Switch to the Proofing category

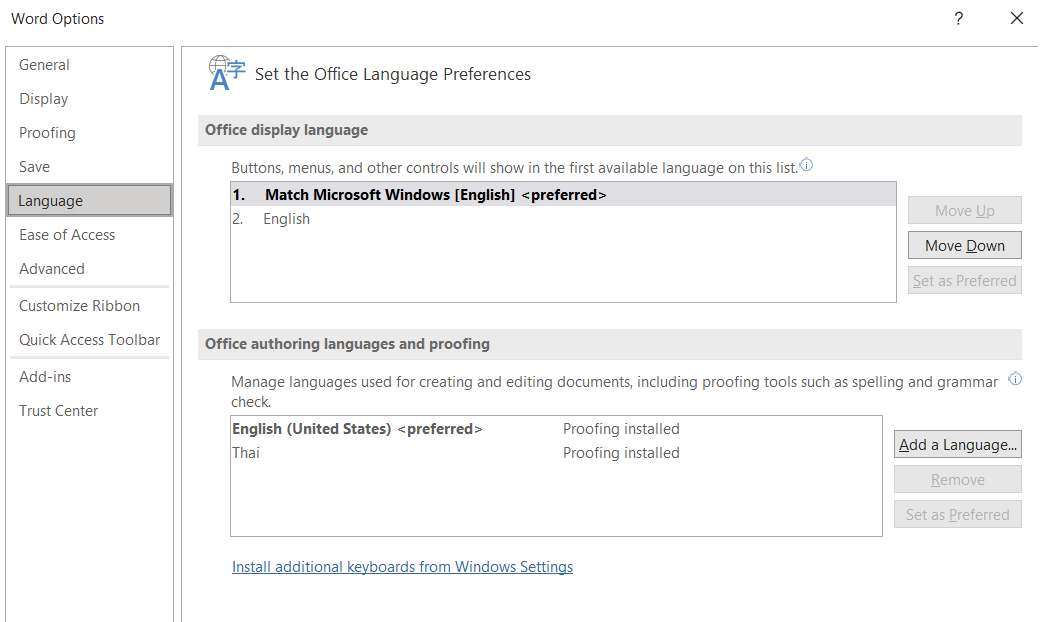89,133
